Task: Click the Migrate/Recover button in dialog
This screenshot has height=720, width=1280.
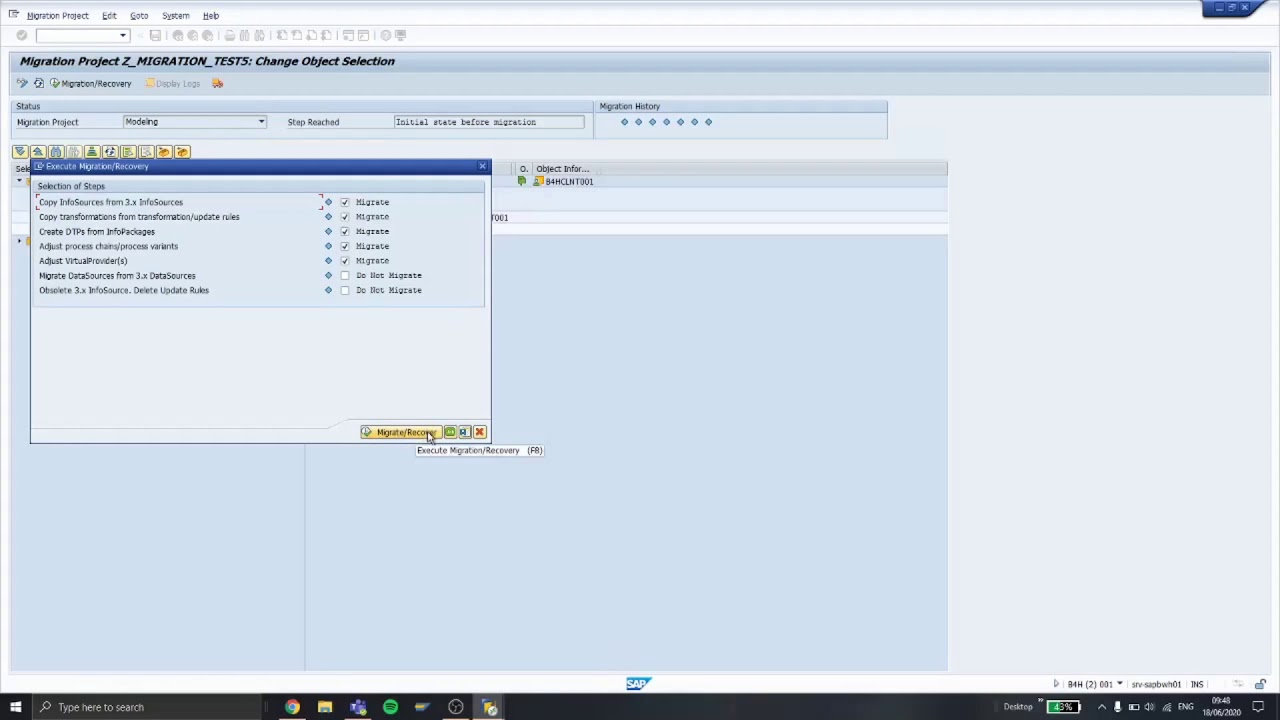Action: point(400,432)
